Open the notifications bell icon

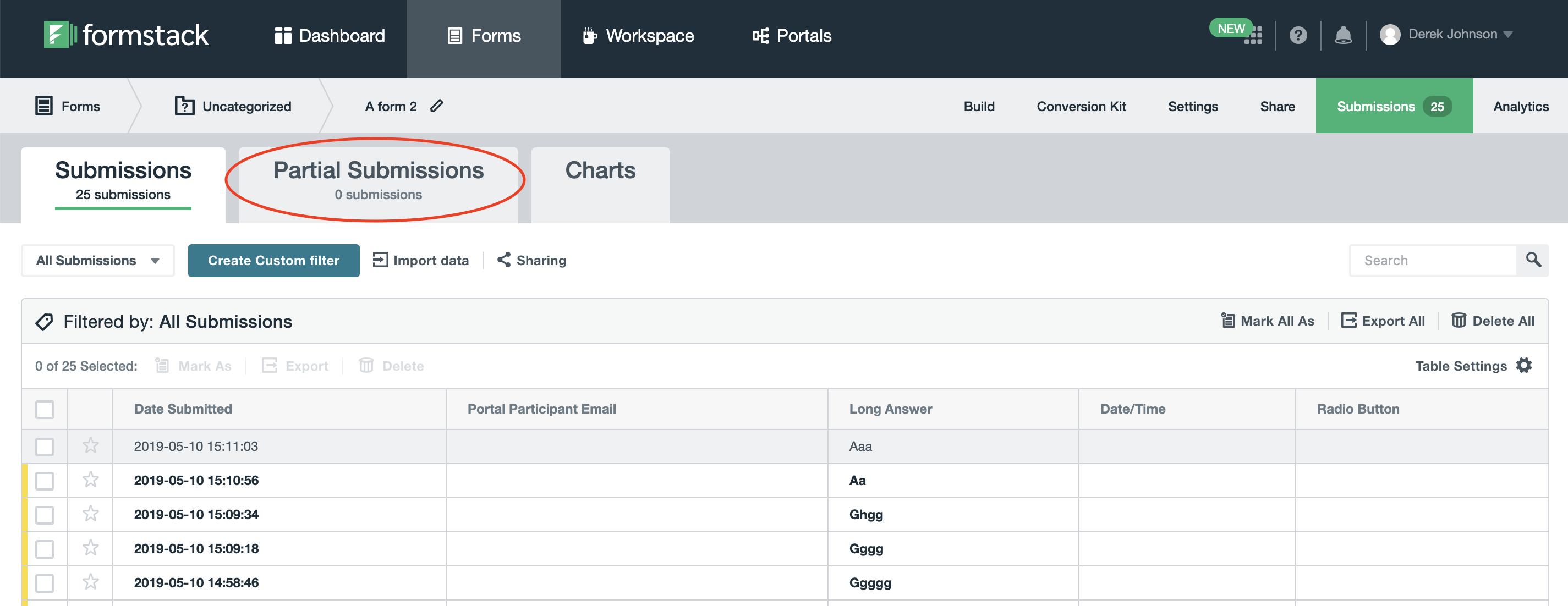click(1343, 35)
